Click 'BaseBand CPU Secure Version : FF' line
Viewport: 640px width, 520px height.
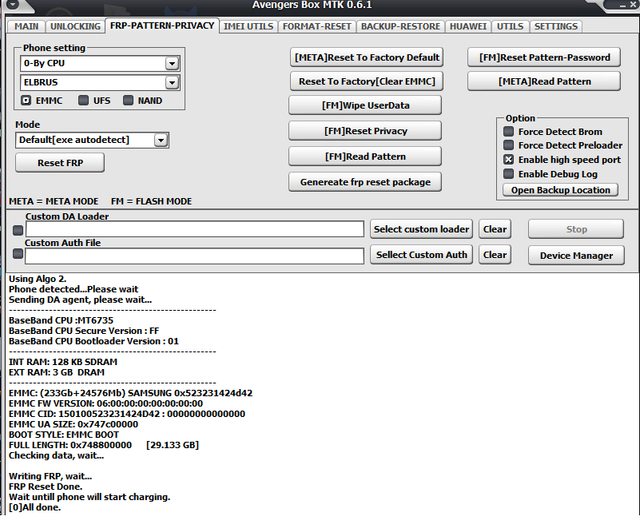[84, 331]
